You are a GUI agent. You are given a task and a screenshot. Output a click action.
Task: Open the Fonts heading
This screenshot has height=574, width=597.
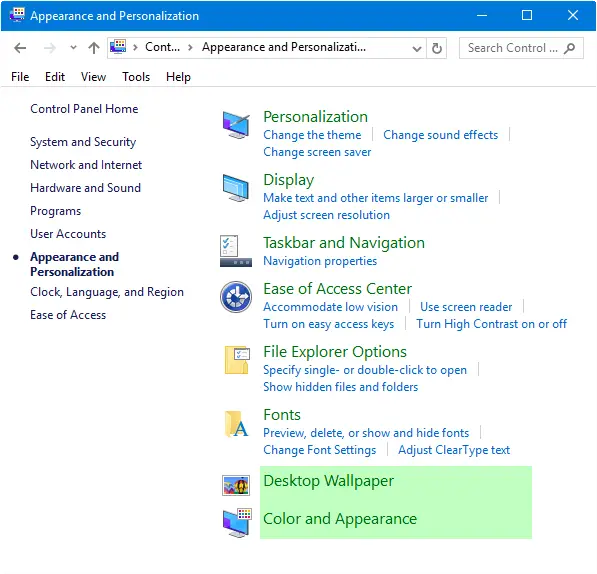(282, 415)
